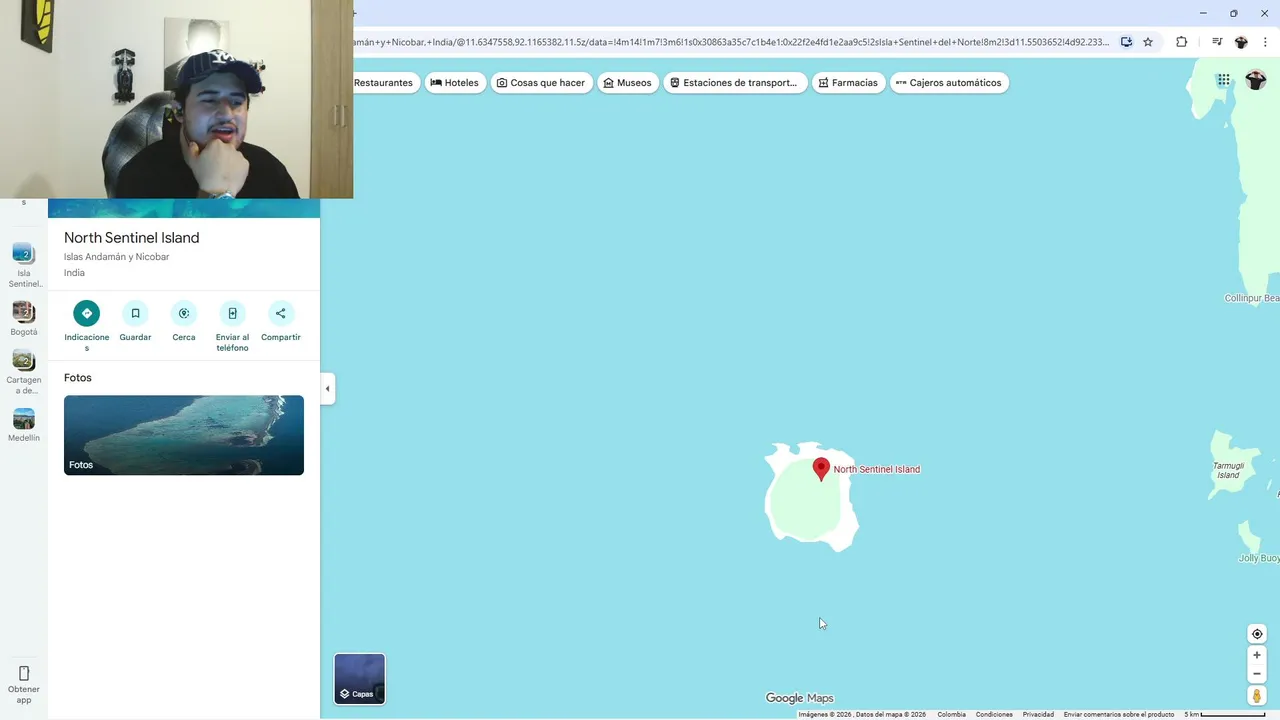Click the Islas Andamán y Nicobar subtitle
Viewport: 1280px width, 720px height.
(x=117, y=257)
